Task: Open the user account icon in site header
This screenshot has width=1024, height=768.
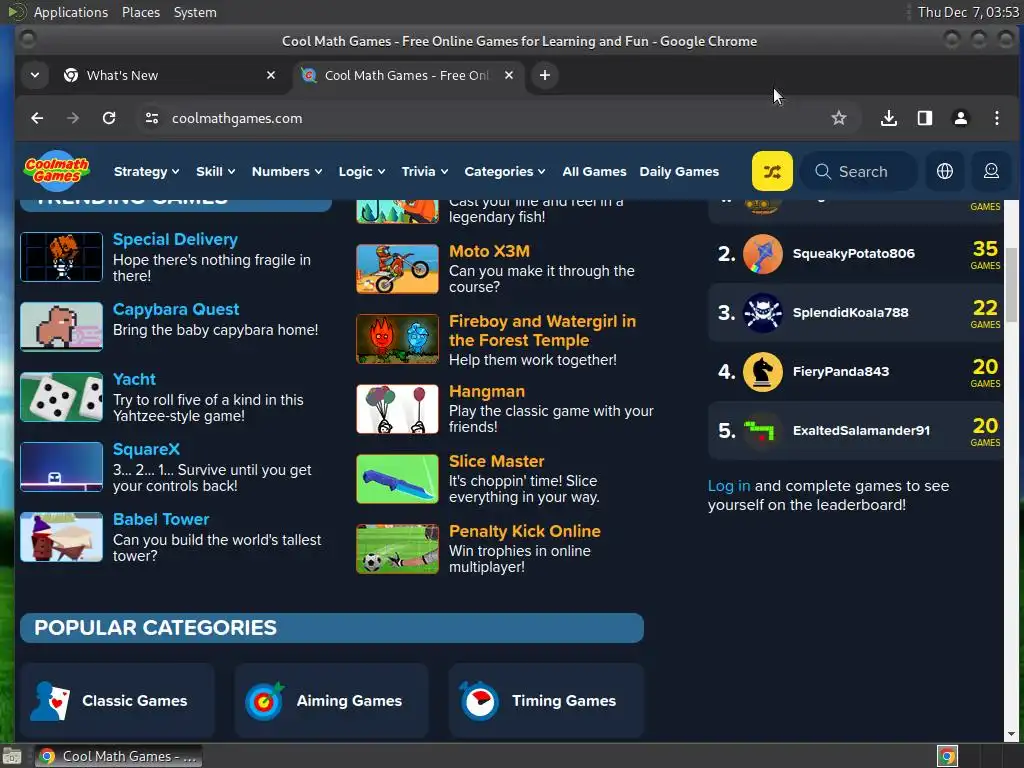Action: (x=991, y=171)
